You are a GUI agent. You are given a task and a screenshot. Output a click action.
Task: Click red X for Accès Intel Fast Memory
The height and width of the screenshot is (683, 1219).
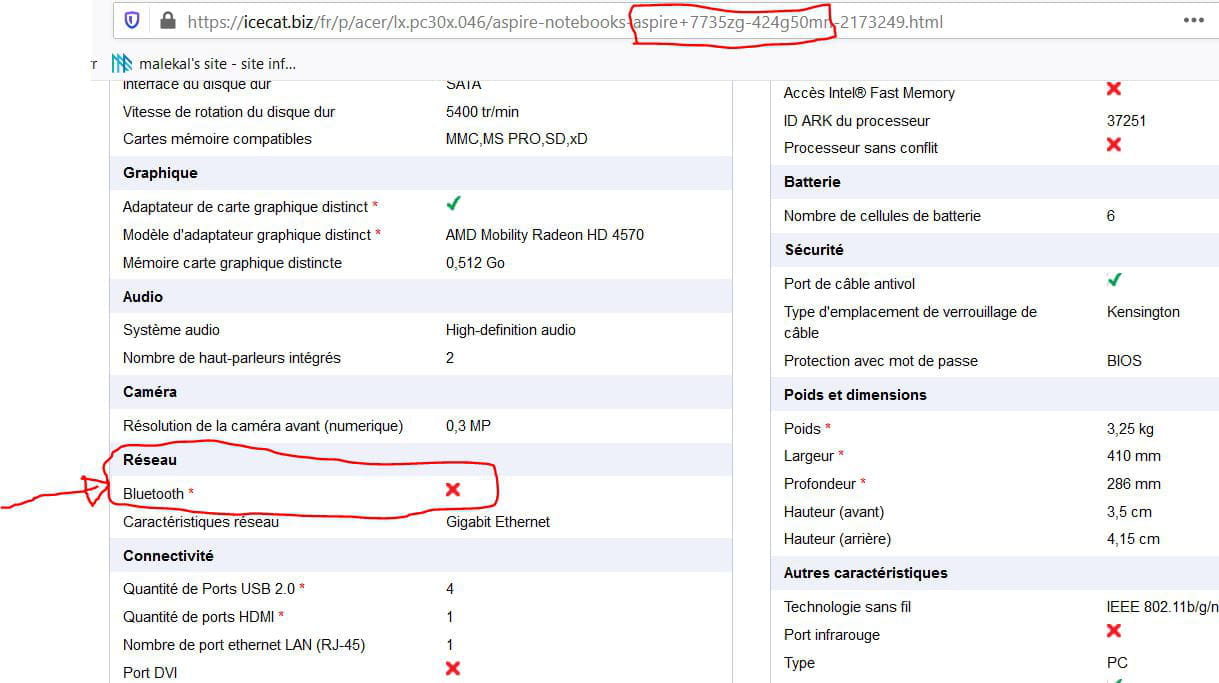(1114, 89)
